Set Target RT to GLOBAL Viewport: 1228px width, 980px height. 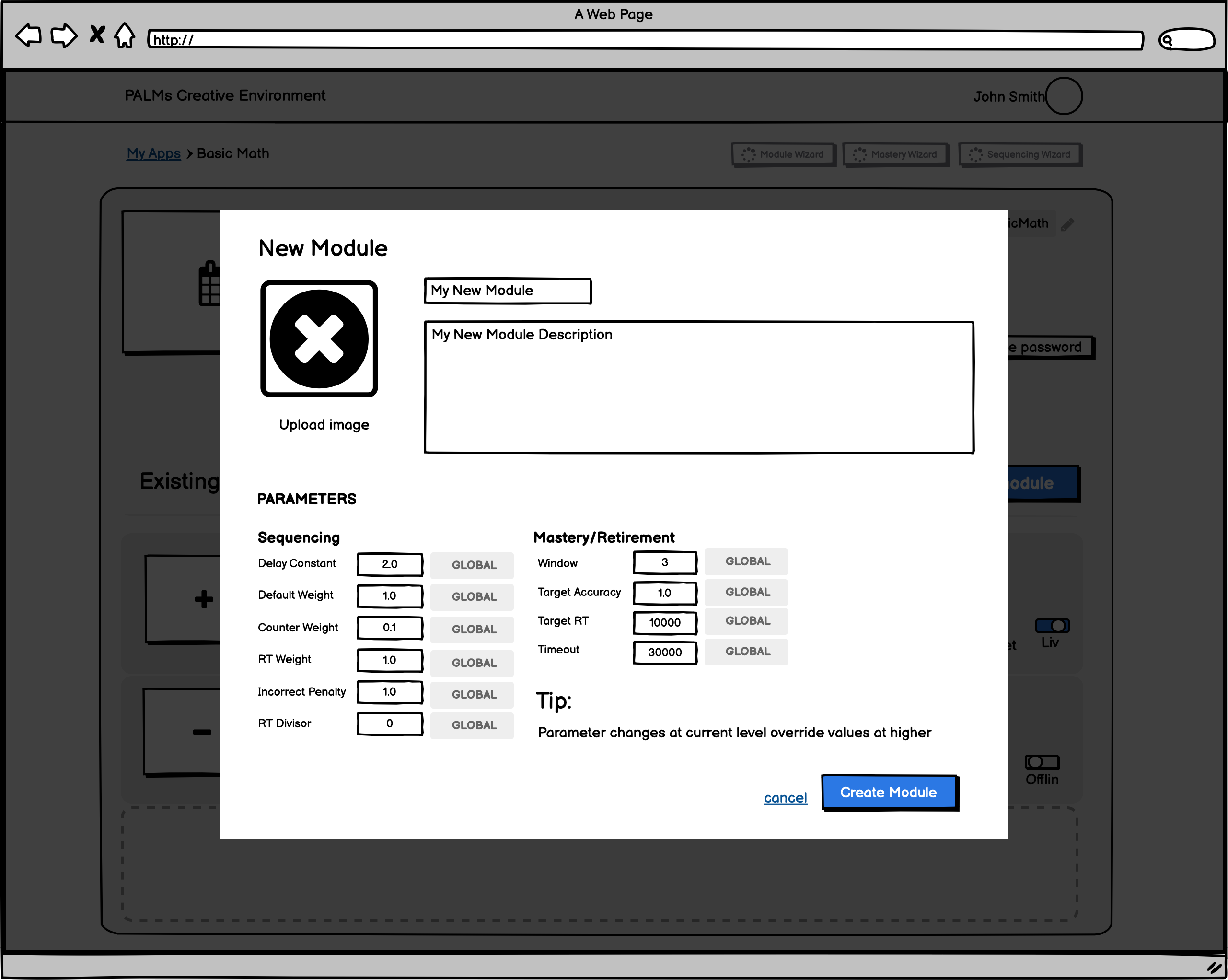[746, 621]
